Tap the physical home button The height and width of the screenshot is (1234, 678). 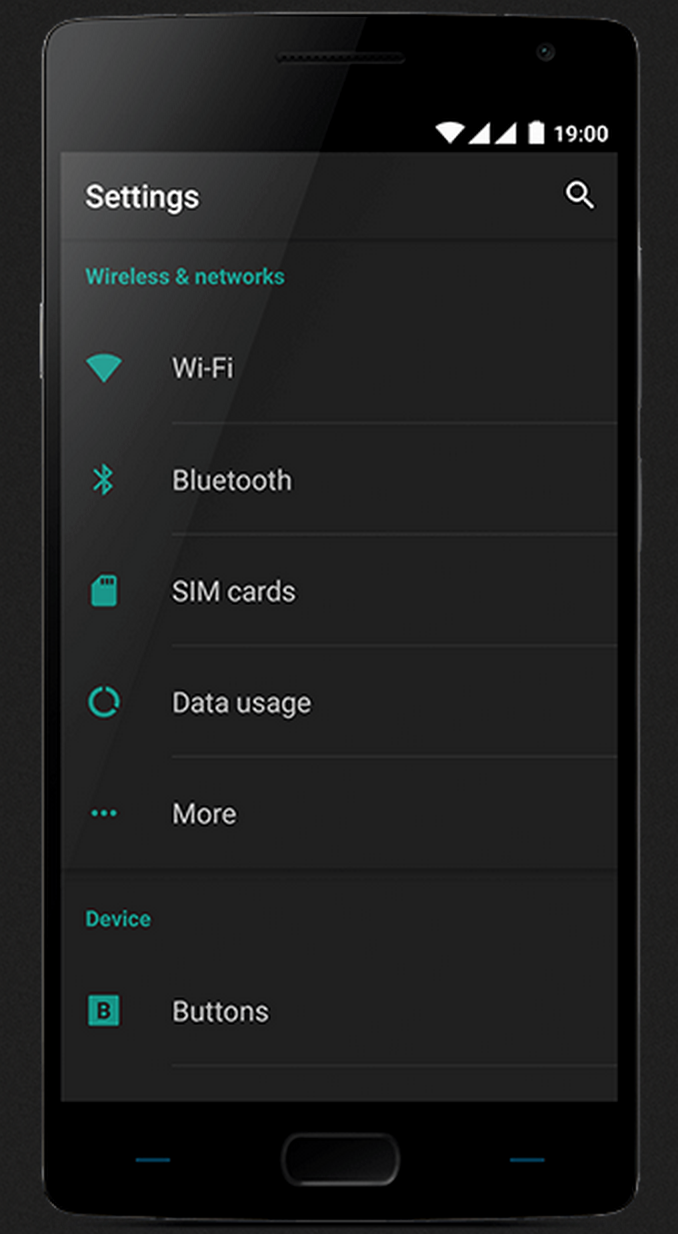340,1160
